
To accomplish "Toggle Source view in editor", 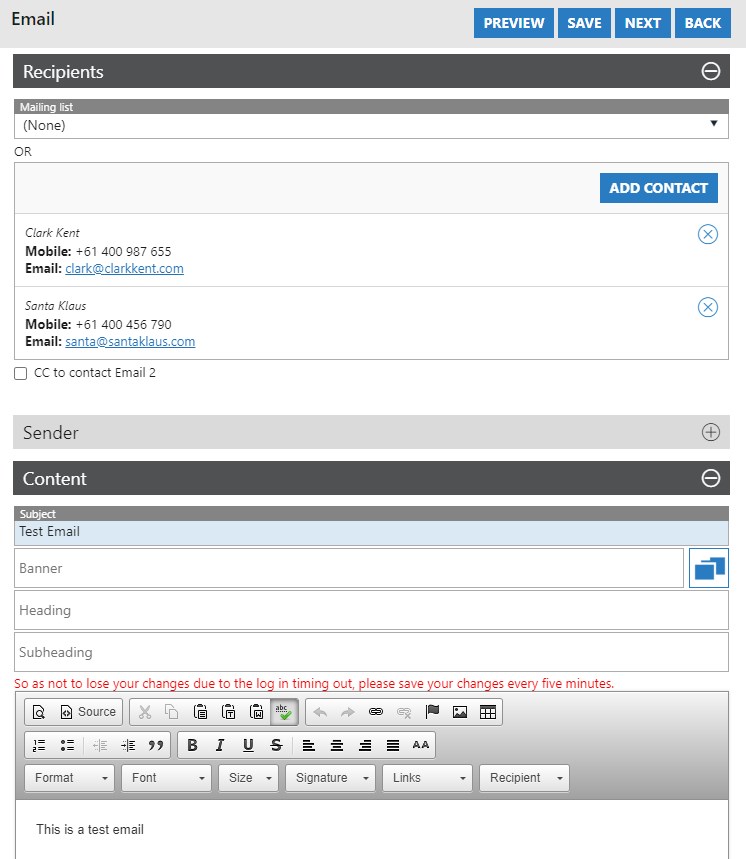I will [x=88, y=712].
